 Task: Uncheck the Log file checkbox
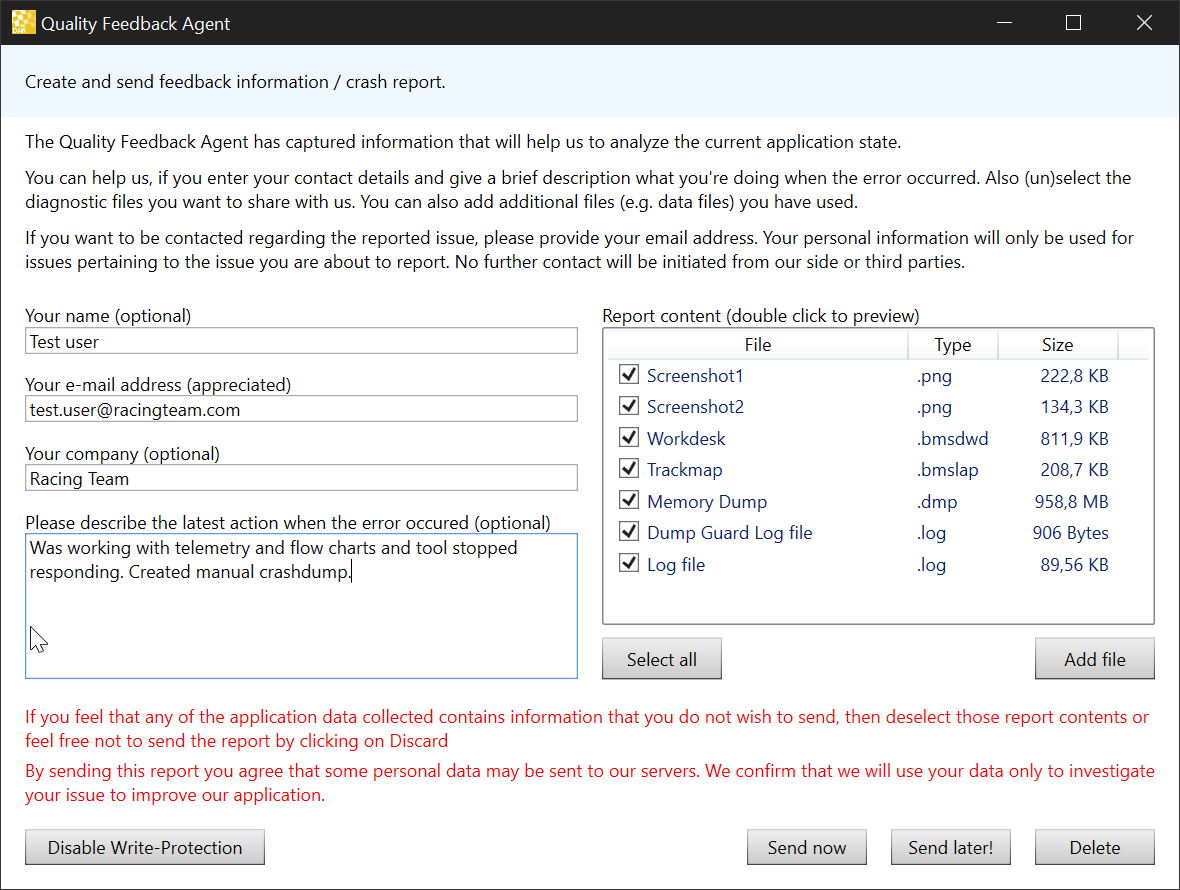tap(629, 563)
